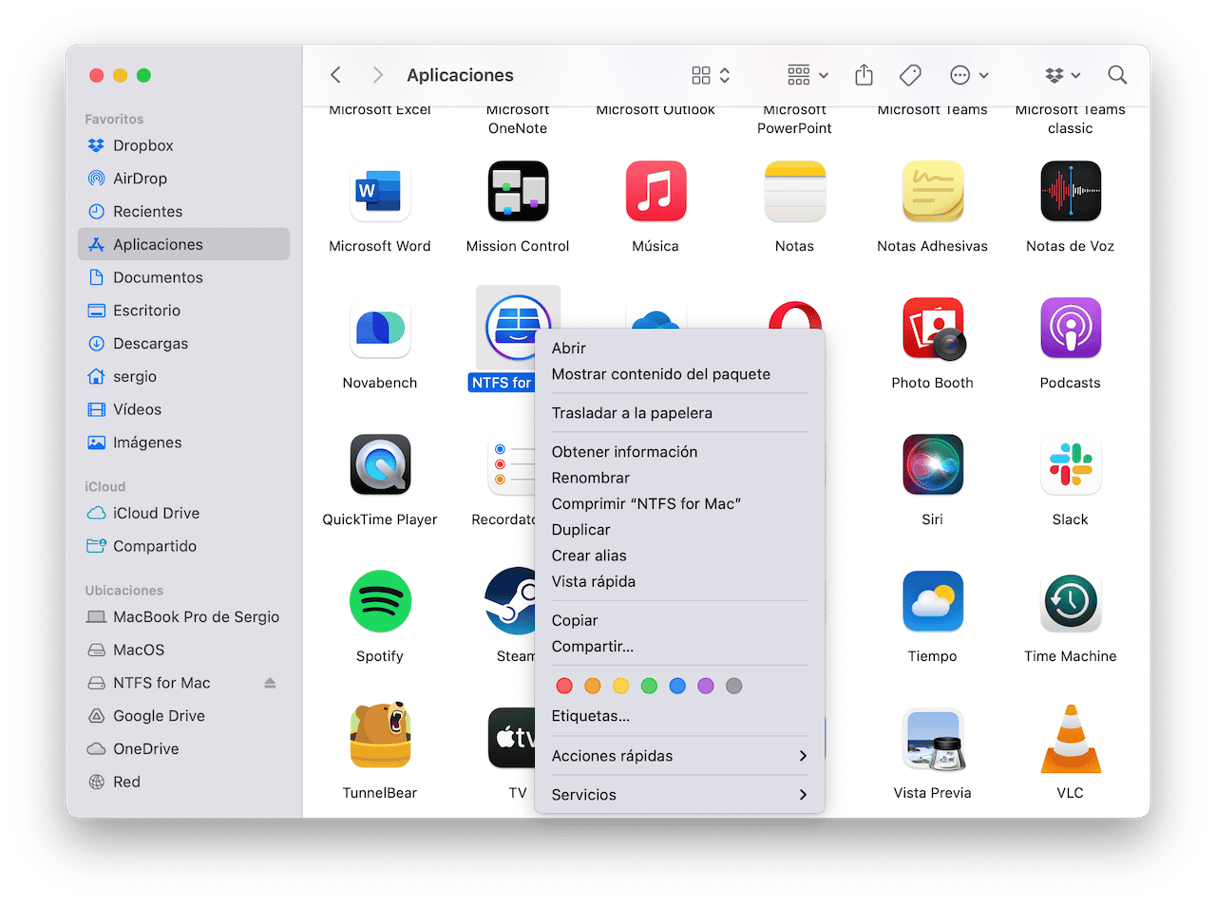Screen dimensions: 1216x905
Task: Select MacBook Pro de Sergio location
Action: click(x=184, y=617)
